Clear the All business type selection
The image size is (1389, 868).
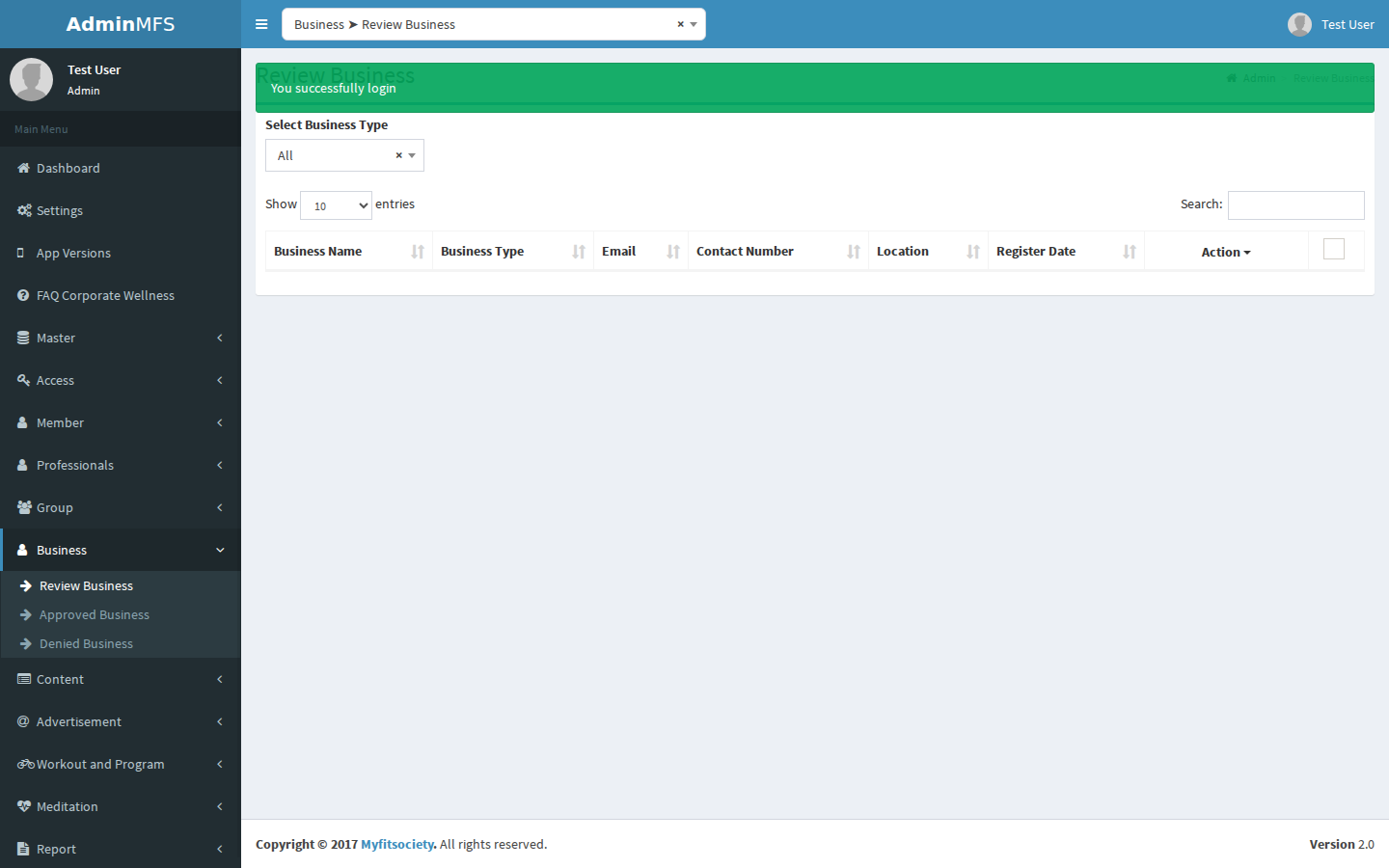point(398,155)
